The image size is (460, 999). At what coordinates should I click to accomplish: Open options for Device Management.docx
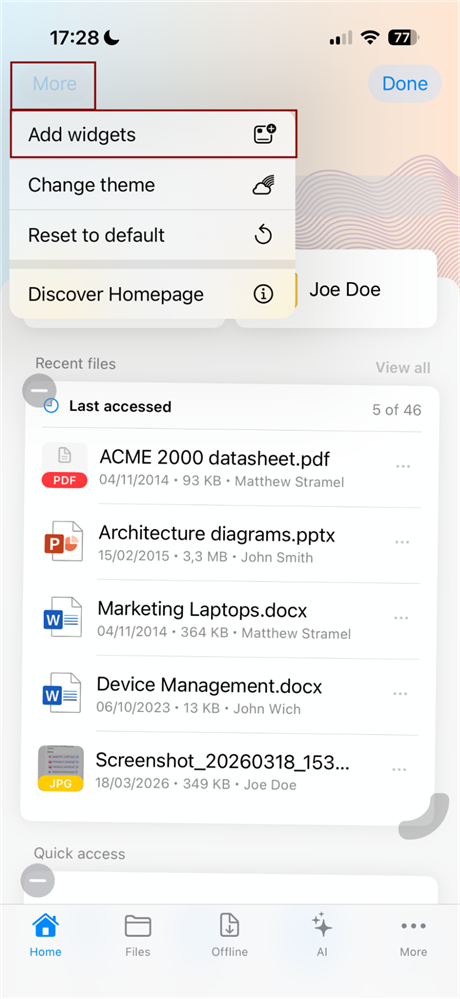click(x=400, y=694)
